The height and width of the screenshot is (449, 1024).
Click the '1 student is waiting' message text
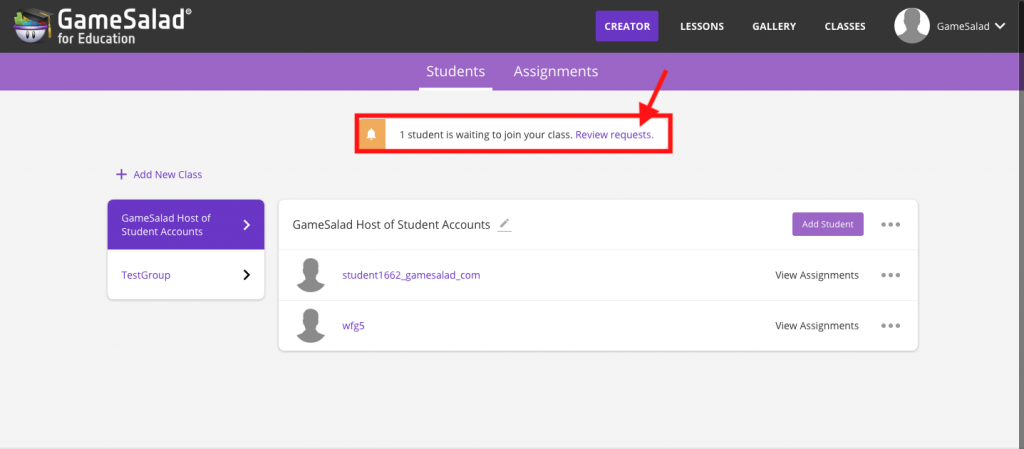486,134
